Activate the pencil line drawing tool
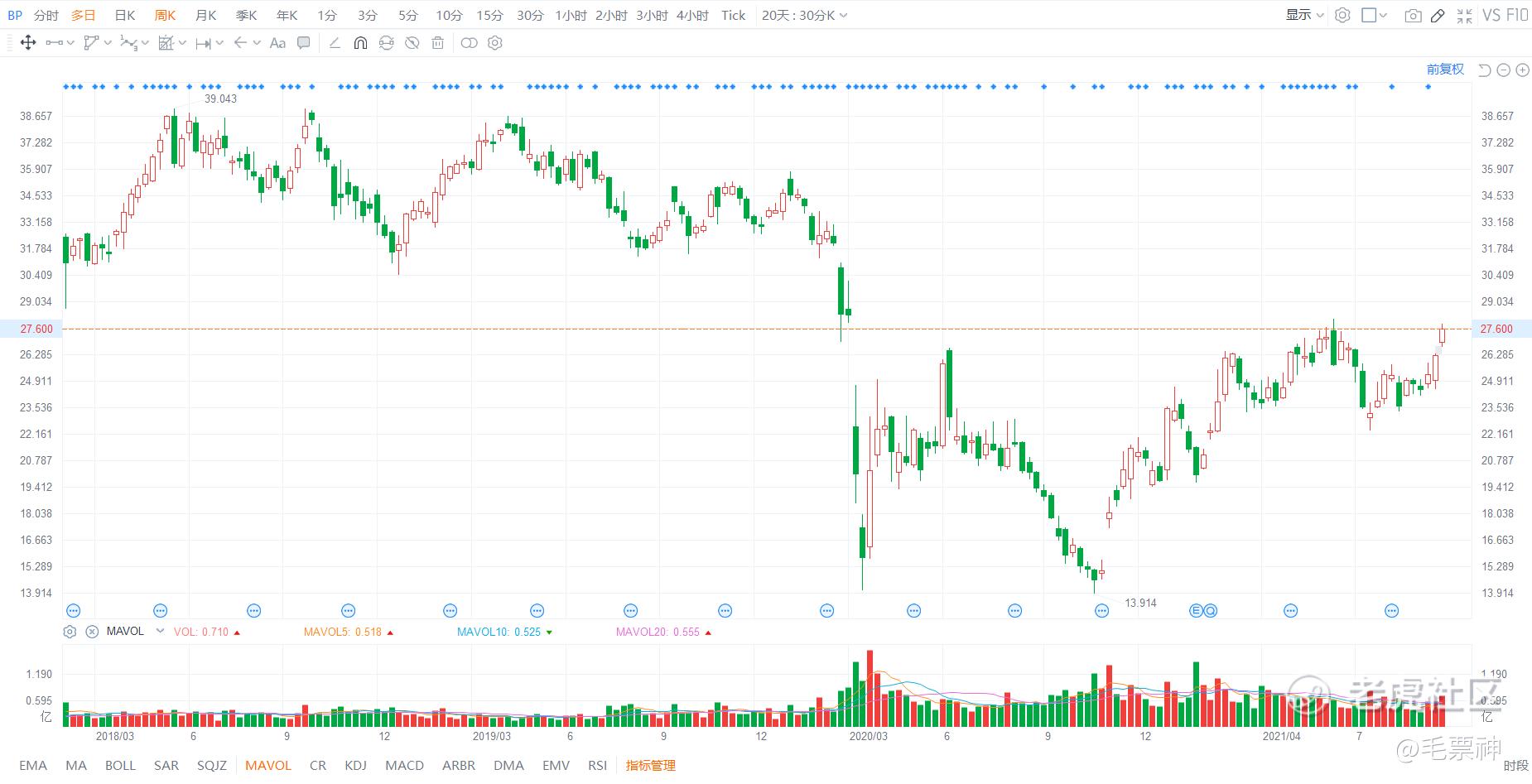Viewport: 1532px width, 784px height. coord(335,43)
